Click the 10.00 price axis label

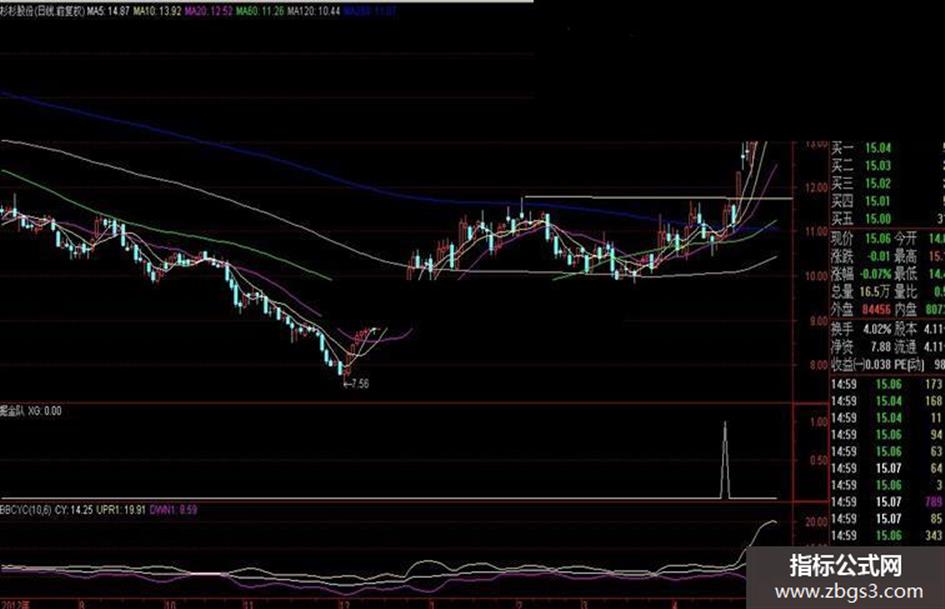[x=817, y=276]
